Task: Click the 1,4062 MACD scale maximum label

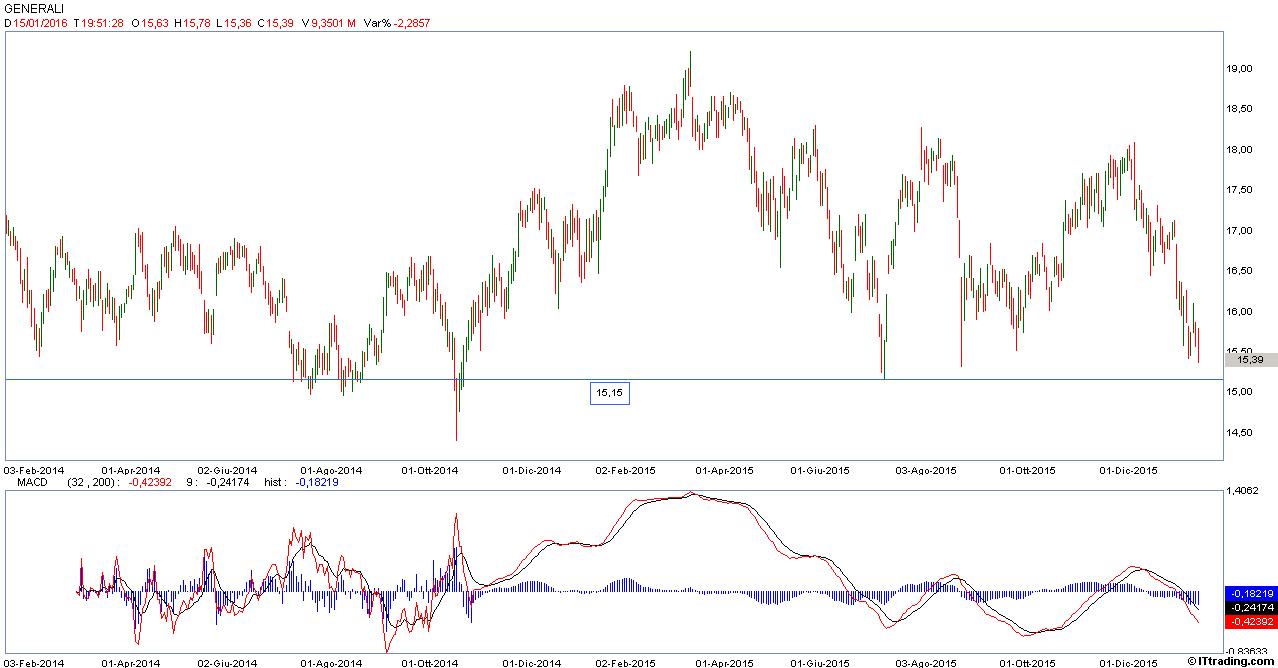Action: 1244,492
